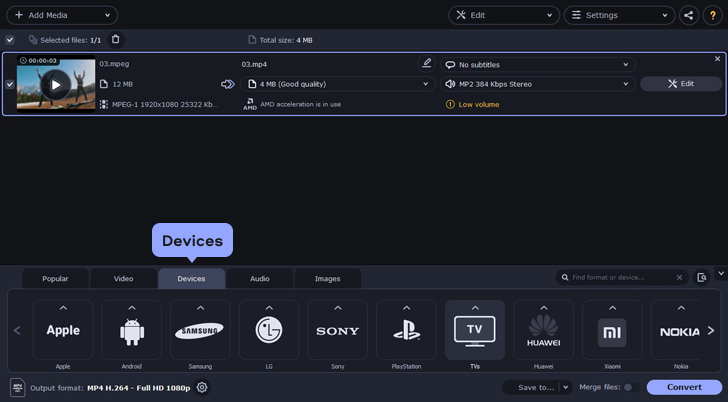Click the Low volume warning
The height and width of the screenshot is (402, 728).
(473, 104)
